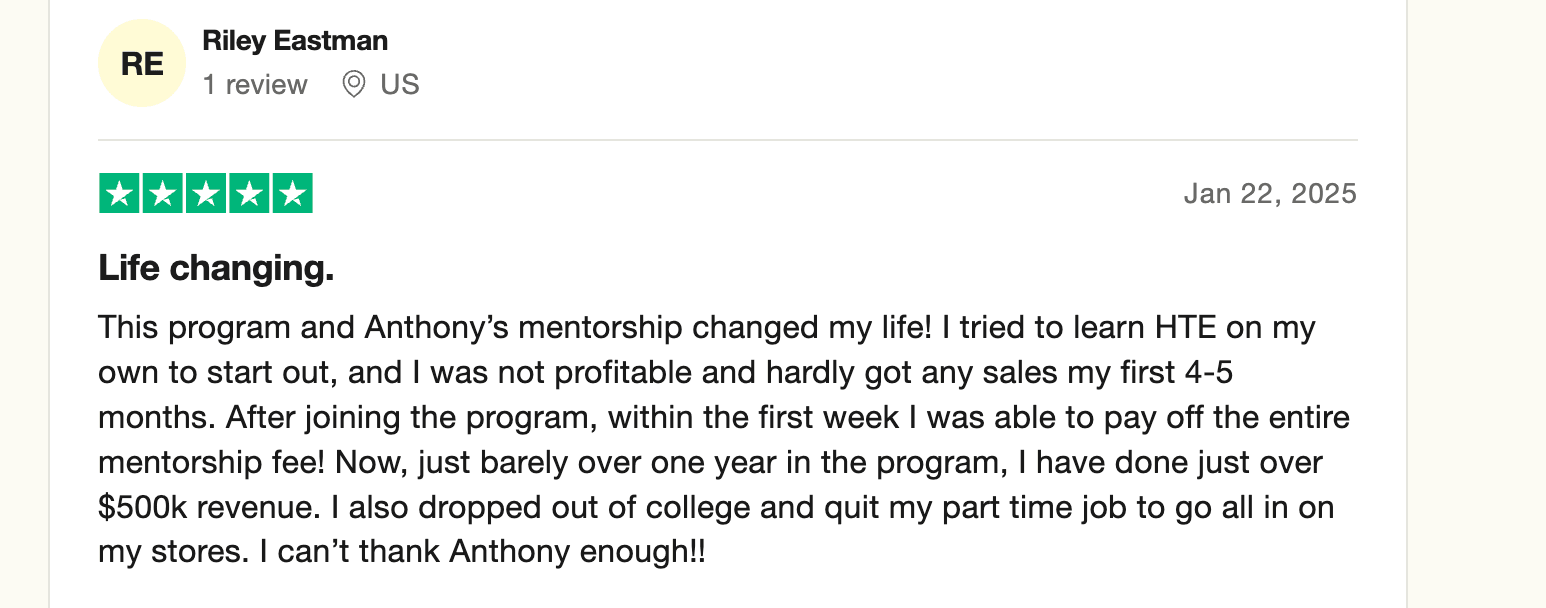Click the second green rating star
The width and height of the screenshot is (1546, 608).
(163, 194)
